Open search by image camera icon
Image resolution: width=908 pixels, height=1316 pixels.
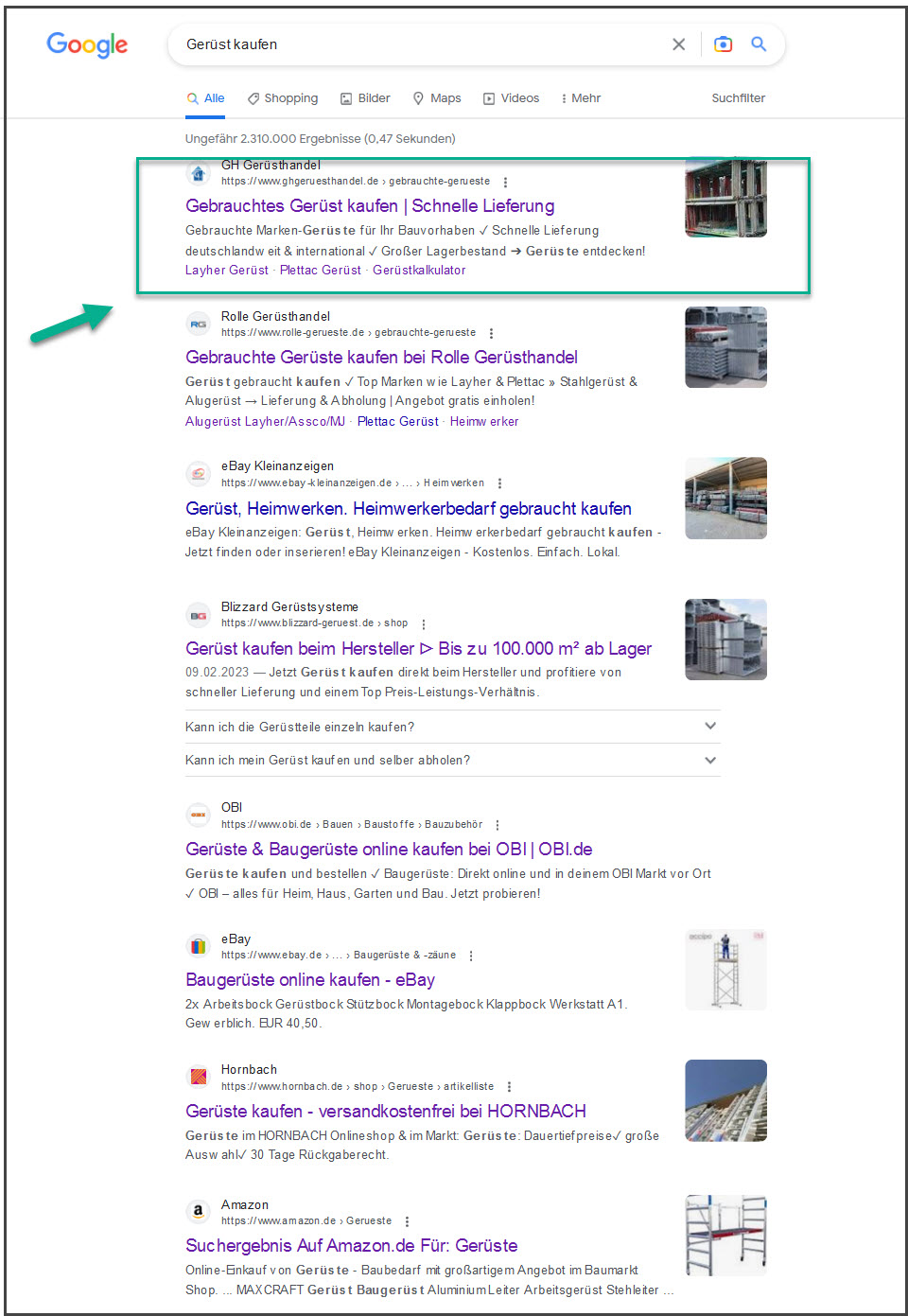coord(723,44)
